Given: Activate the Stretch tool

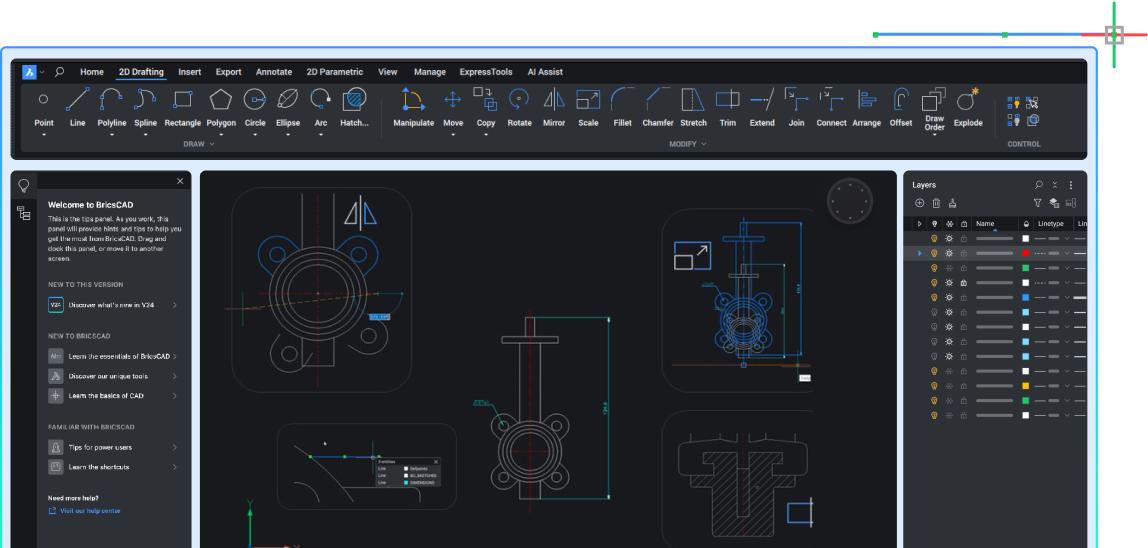Looking at the screenshot, I should pyautogui.click(x=693, y=107).
